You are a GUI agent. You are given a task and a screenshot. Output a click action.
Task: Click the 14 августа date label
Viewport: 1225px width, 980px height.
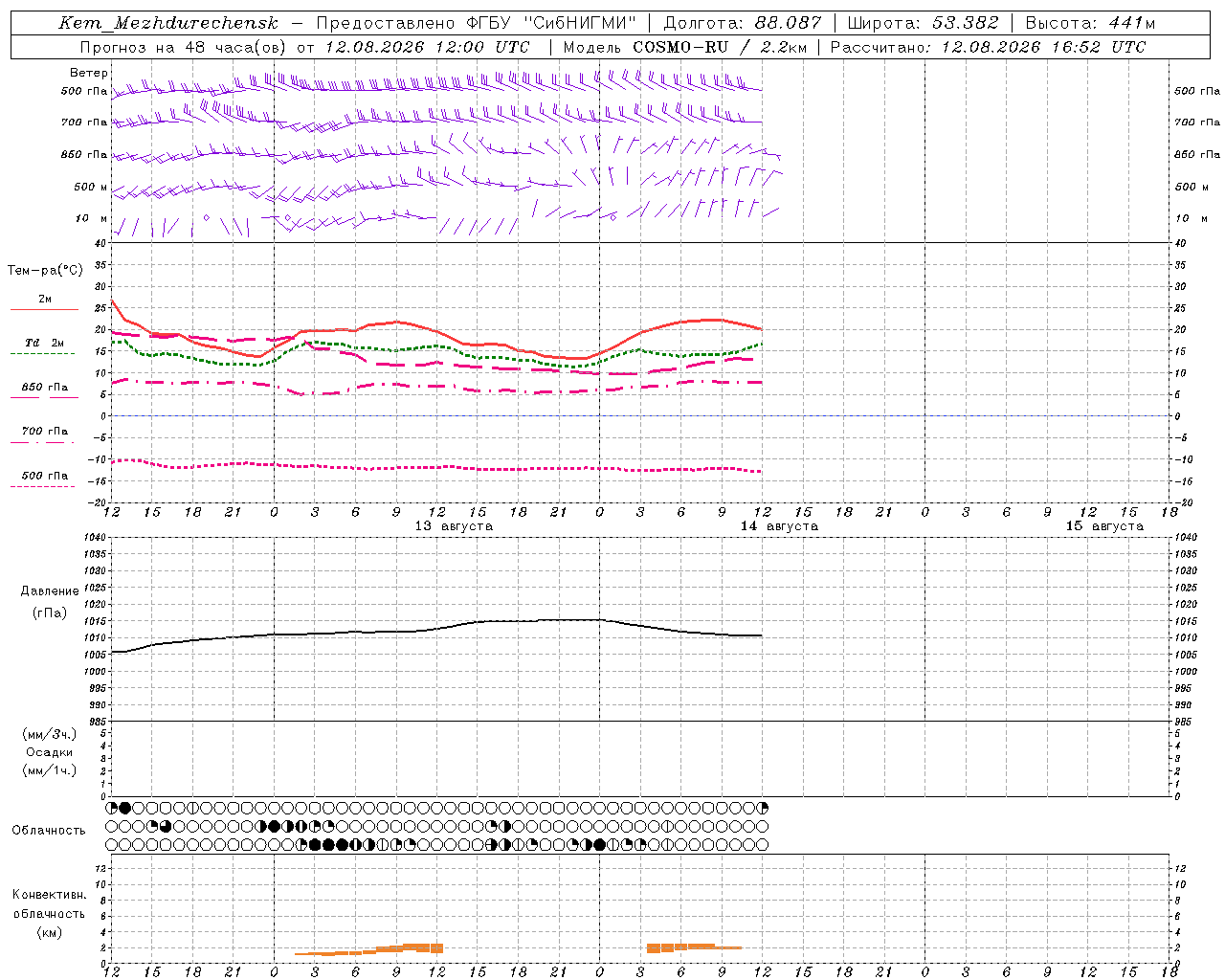pyautogui.click(x=779, y=525)
